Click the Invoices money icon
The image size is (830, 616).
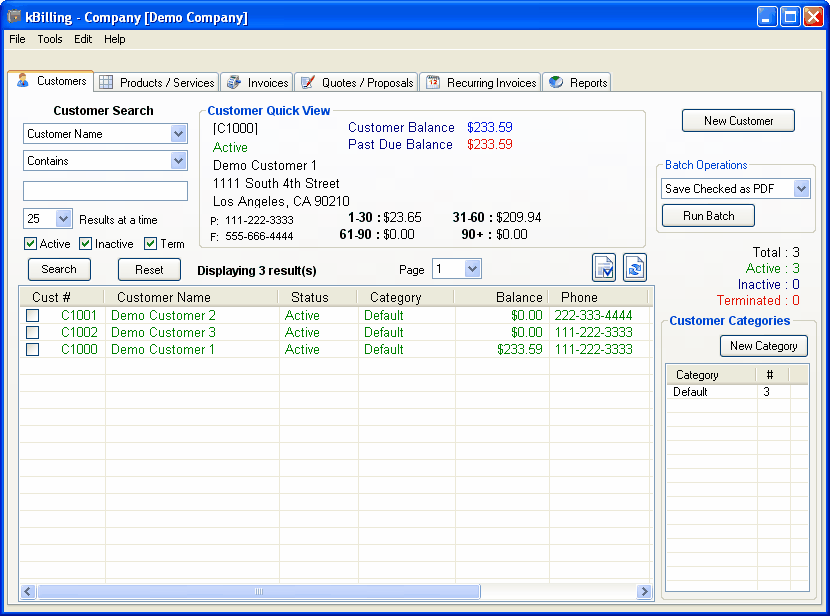pyautogui.click(x=232, y=82)
